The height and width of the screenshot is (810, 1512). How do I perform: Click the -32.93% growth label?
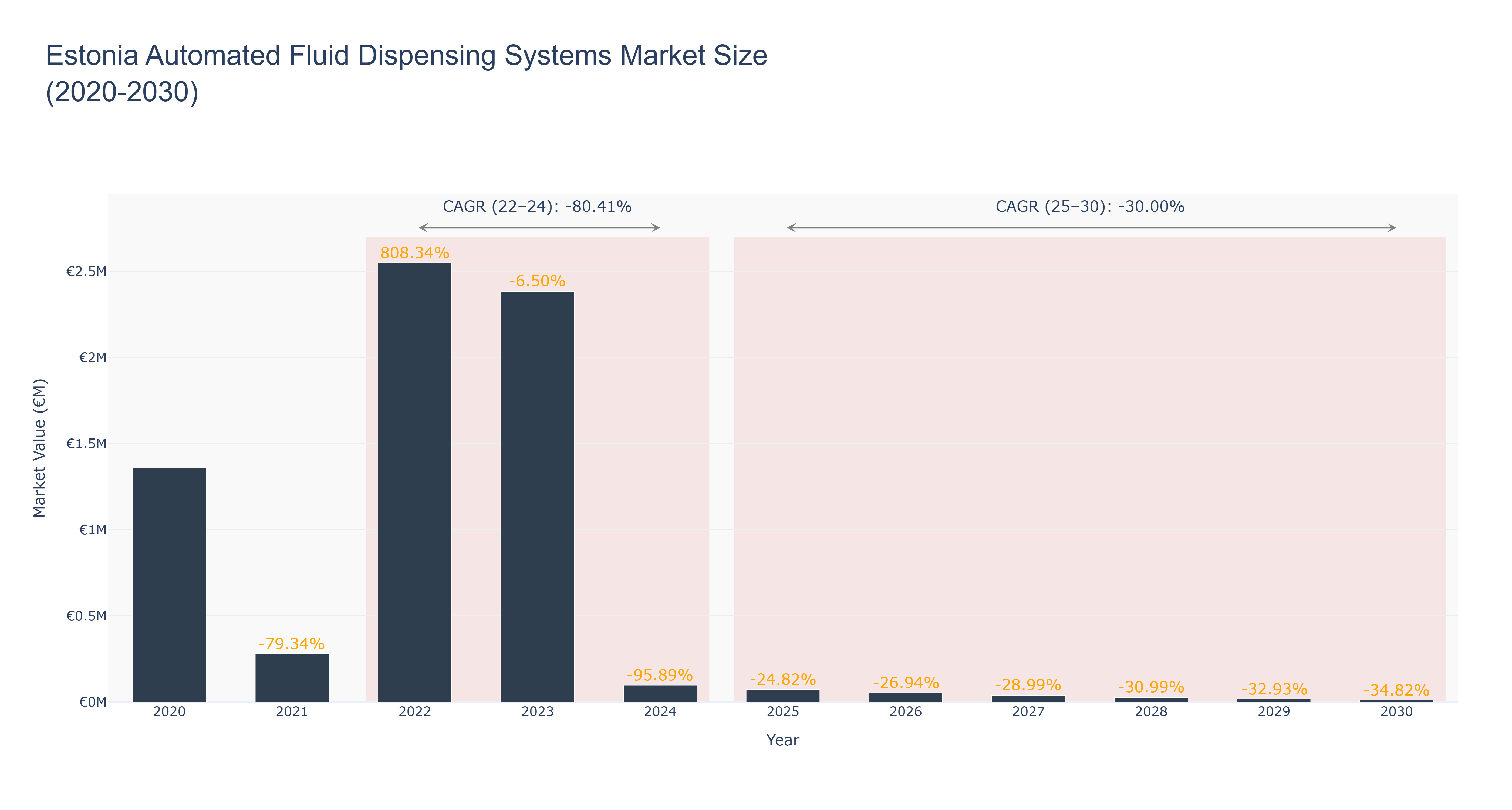(x=1274, y=689)
